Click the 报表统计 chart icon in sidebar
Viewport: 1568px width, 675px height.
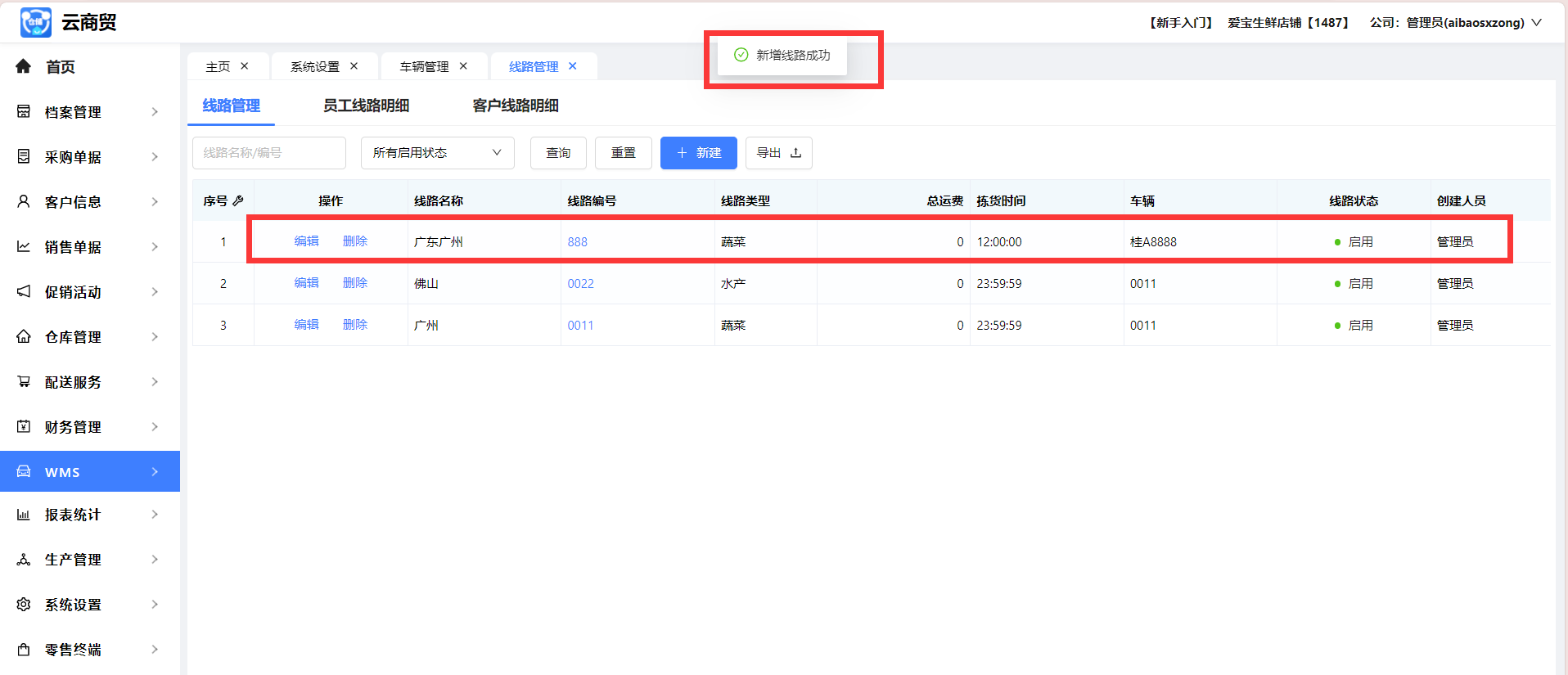(24, 514)
